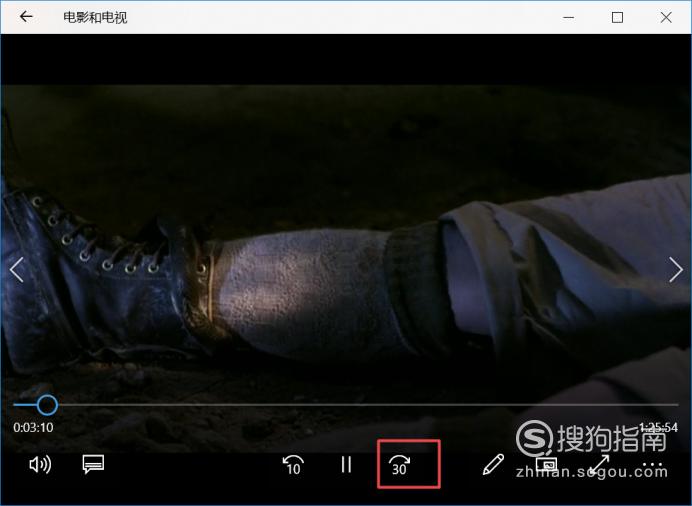Click total duration 1:25:54
The image size is (692, 506).
pyautogui.click(x=658, y=427)
